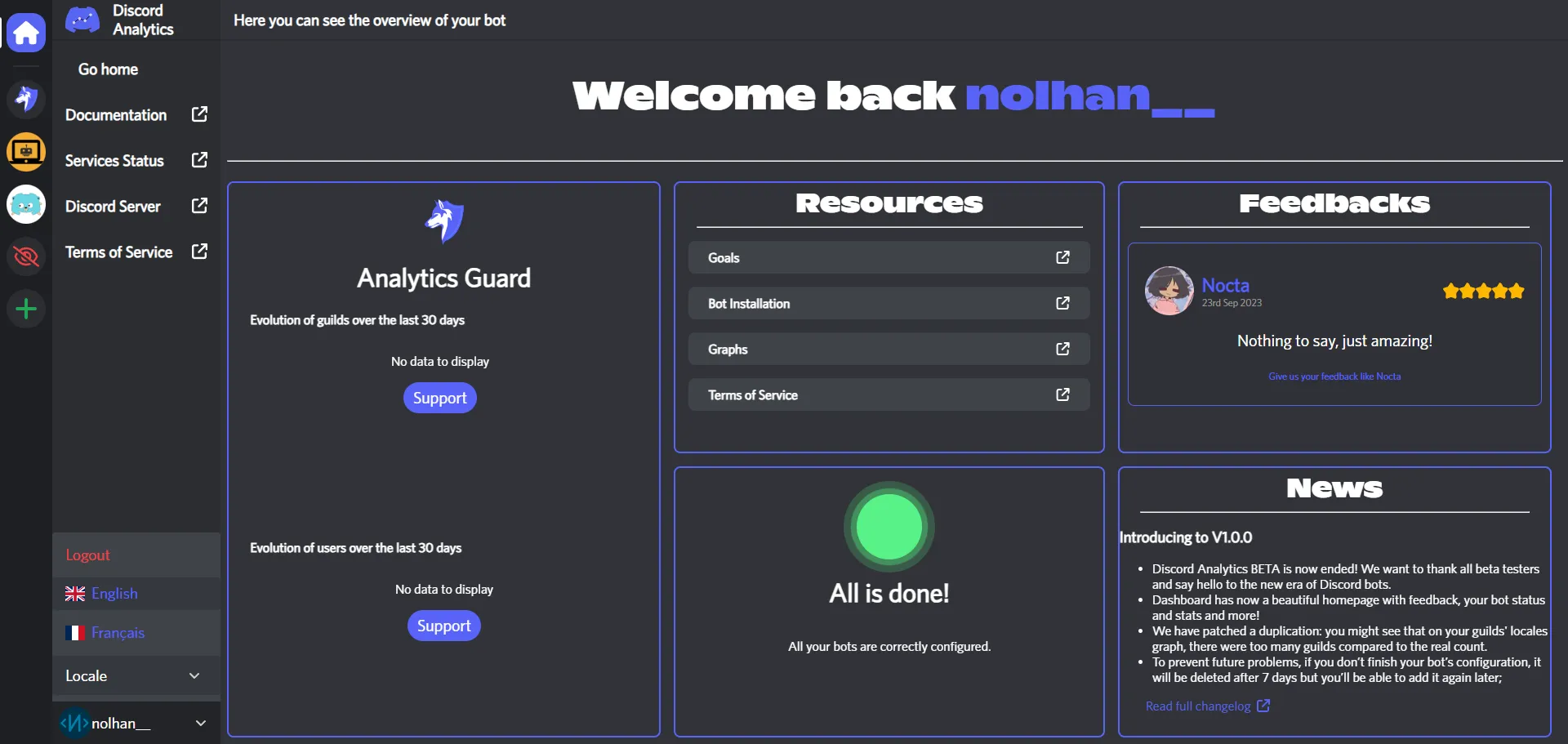Click the Analytics Guard bot title
The height and width of the screenshot is (744, 1568).
click(443, 278)
